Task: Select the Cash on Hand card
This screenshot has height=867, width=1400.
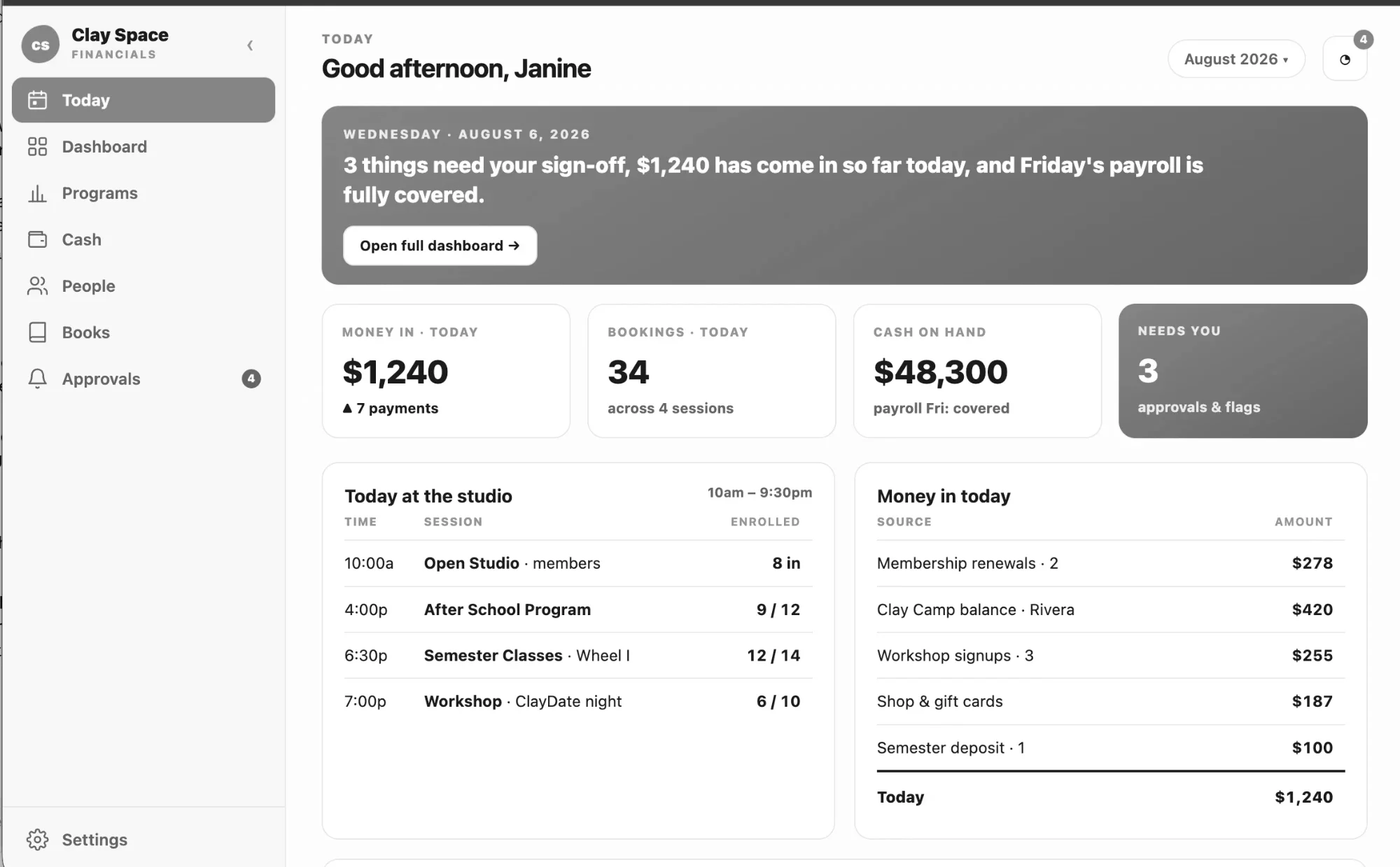Action: [977, 371]
